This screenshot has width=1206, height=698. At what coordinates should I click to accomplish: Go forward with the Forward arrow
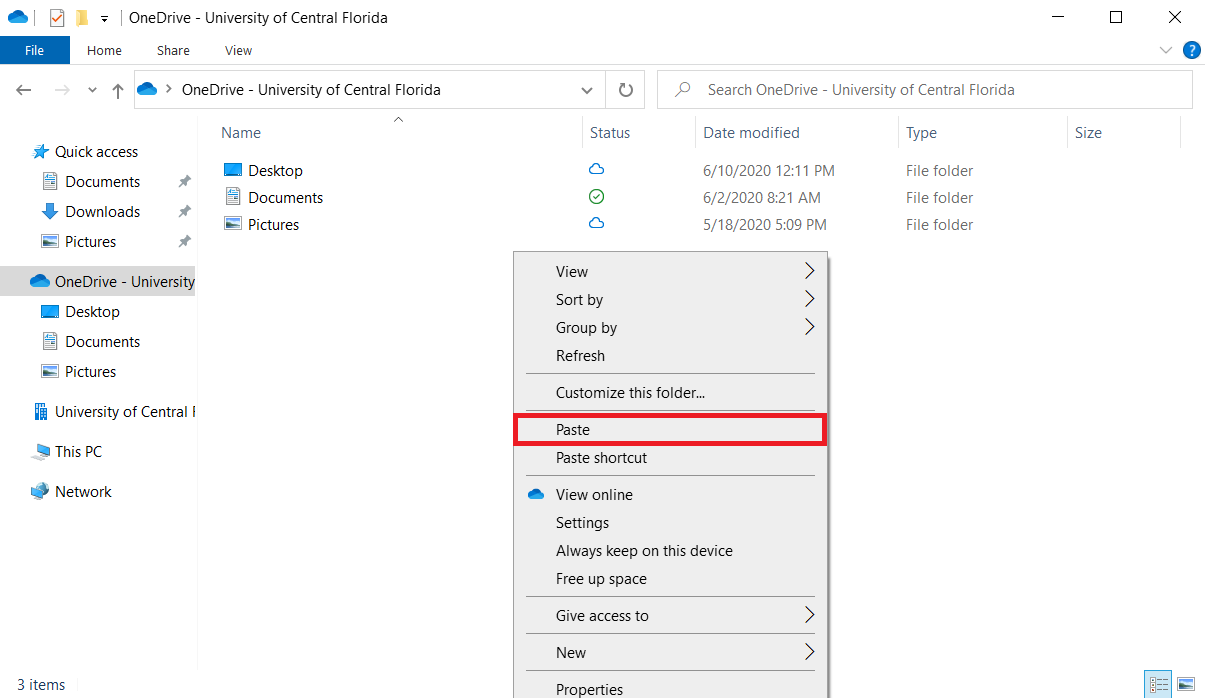[x=62, y=90]
